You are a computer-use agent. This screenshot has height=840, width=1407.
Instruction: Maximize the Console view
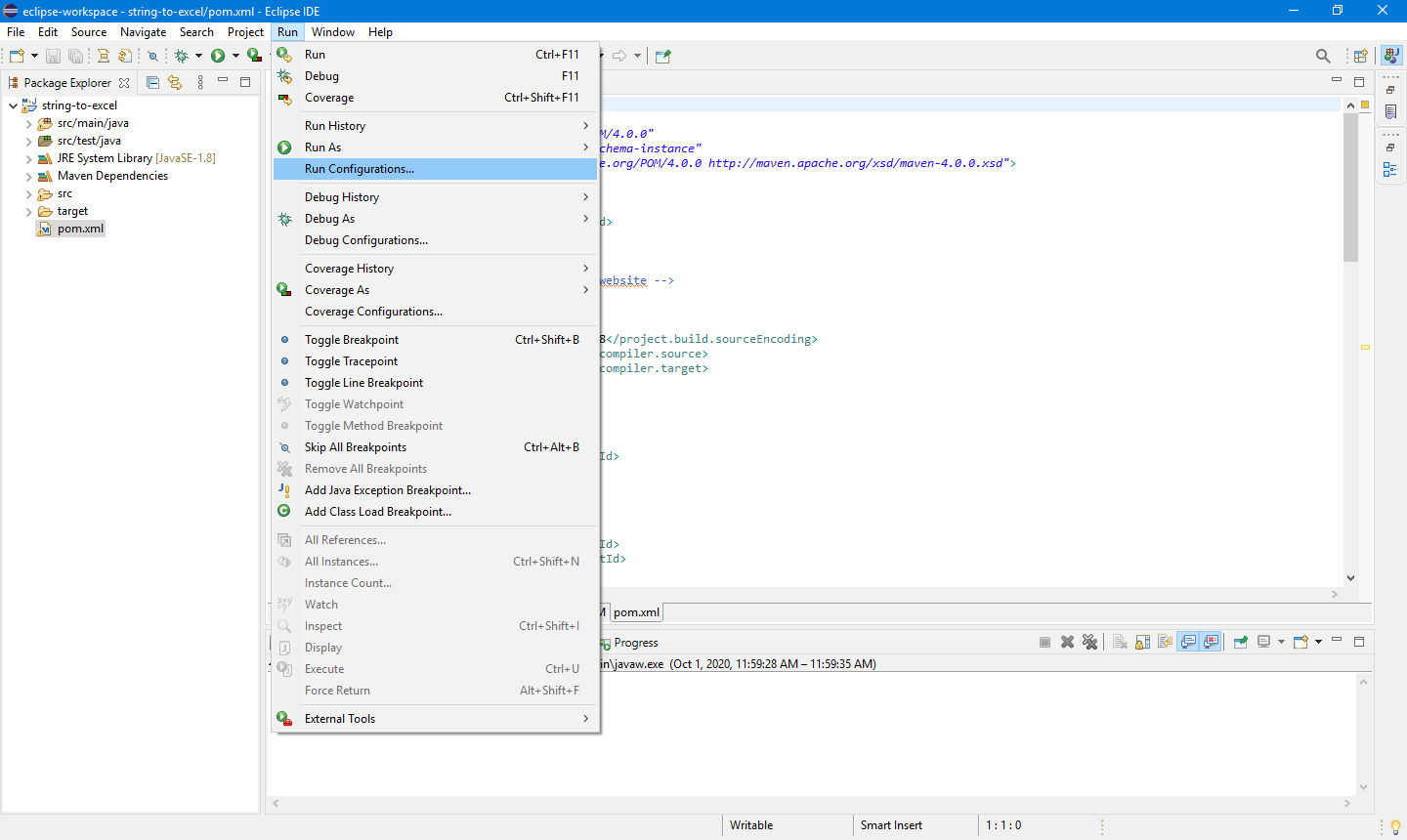(x=1359, y=642)
